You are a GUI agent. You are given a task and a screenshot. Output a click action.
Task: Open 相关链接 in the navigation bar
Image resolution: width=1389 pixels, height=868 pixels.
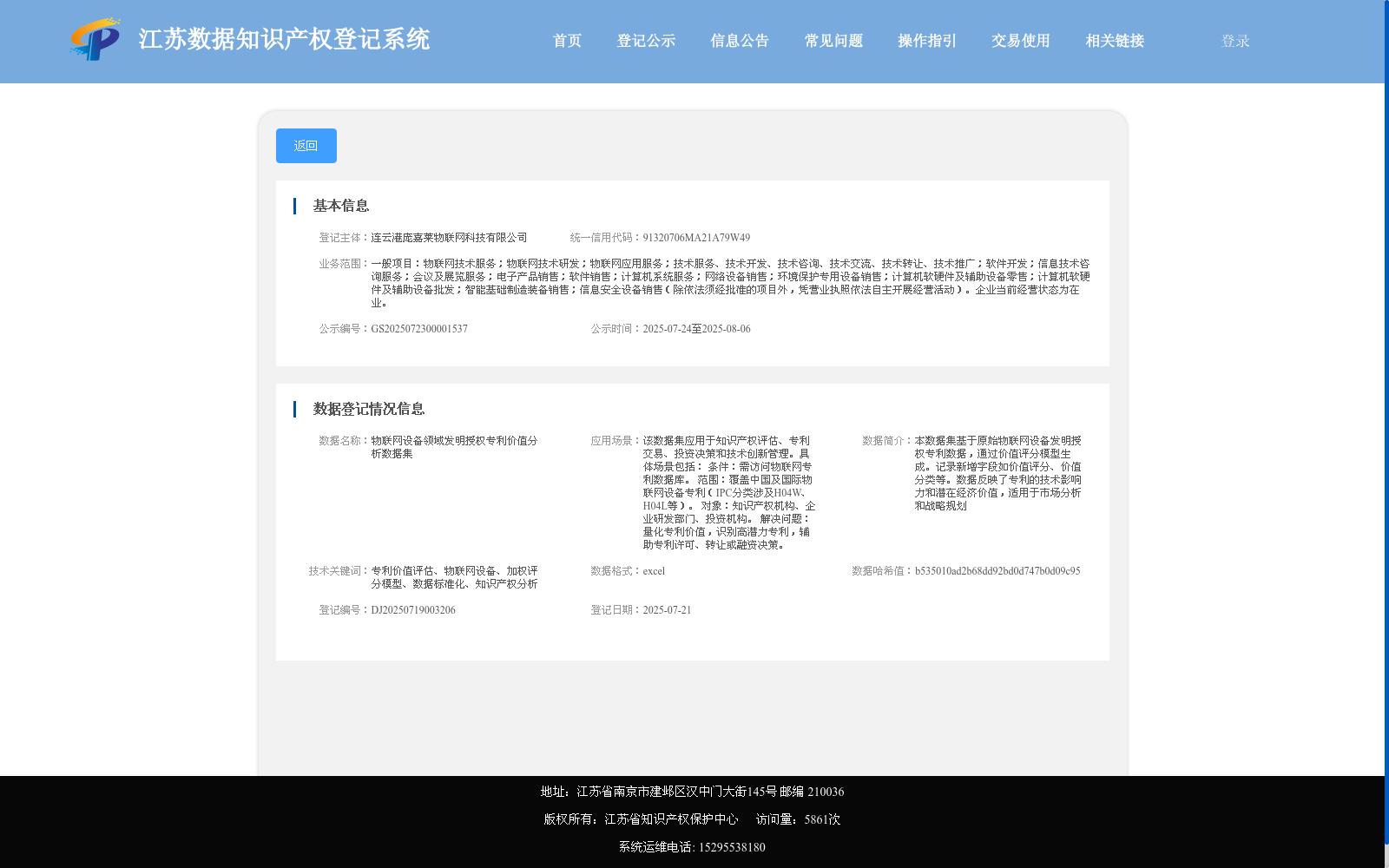1115,41
